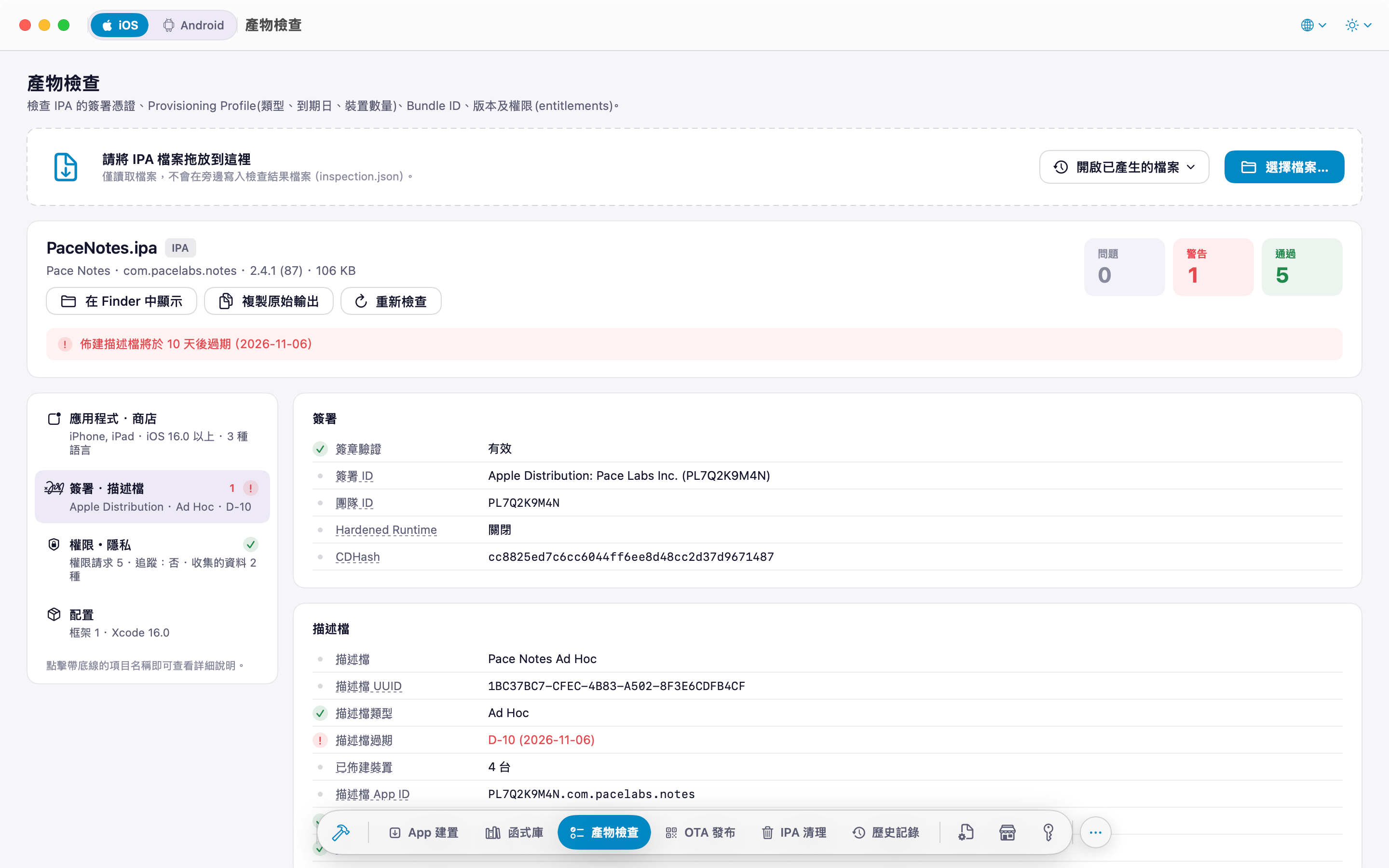Viewport: 1389px width, 868px height.
Task: Open the key icon in bottom dock
Action: tap(1048, 832)
